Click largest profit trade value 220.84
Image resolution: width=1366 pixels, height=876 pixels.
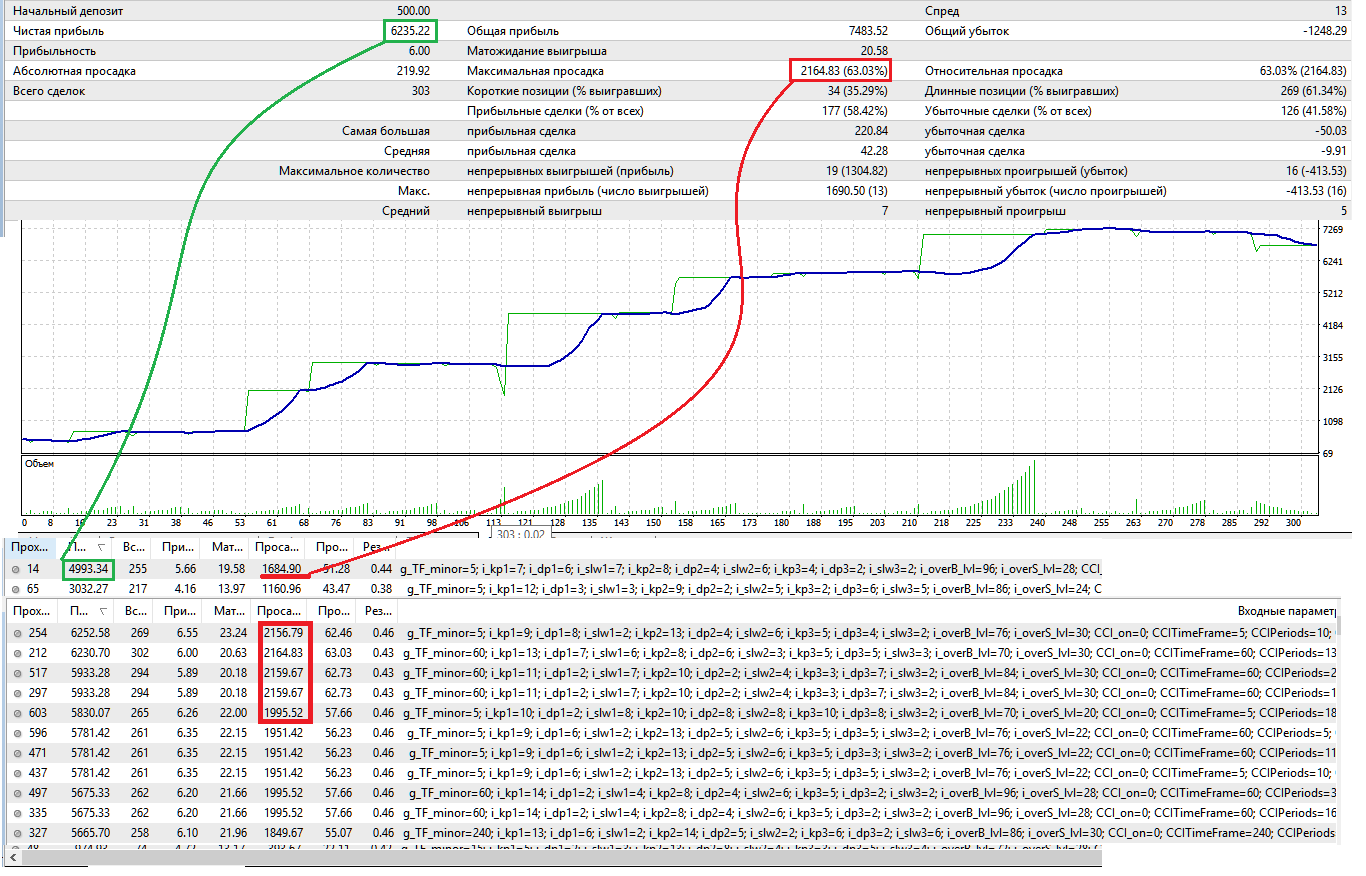point(870,131)
